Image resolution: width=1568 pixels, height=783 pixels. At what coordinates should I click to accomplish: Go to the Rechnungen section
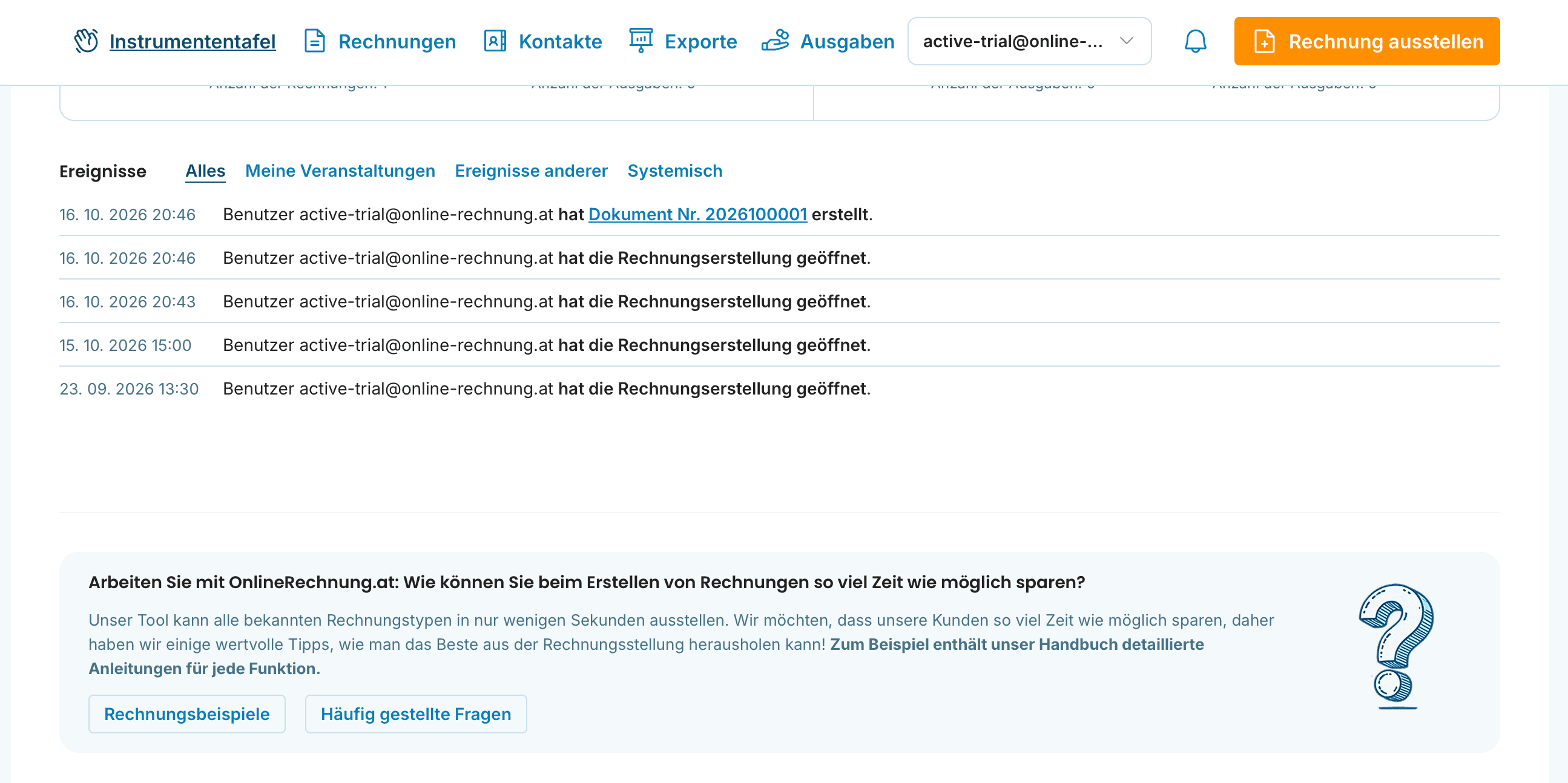pos(397,41)
